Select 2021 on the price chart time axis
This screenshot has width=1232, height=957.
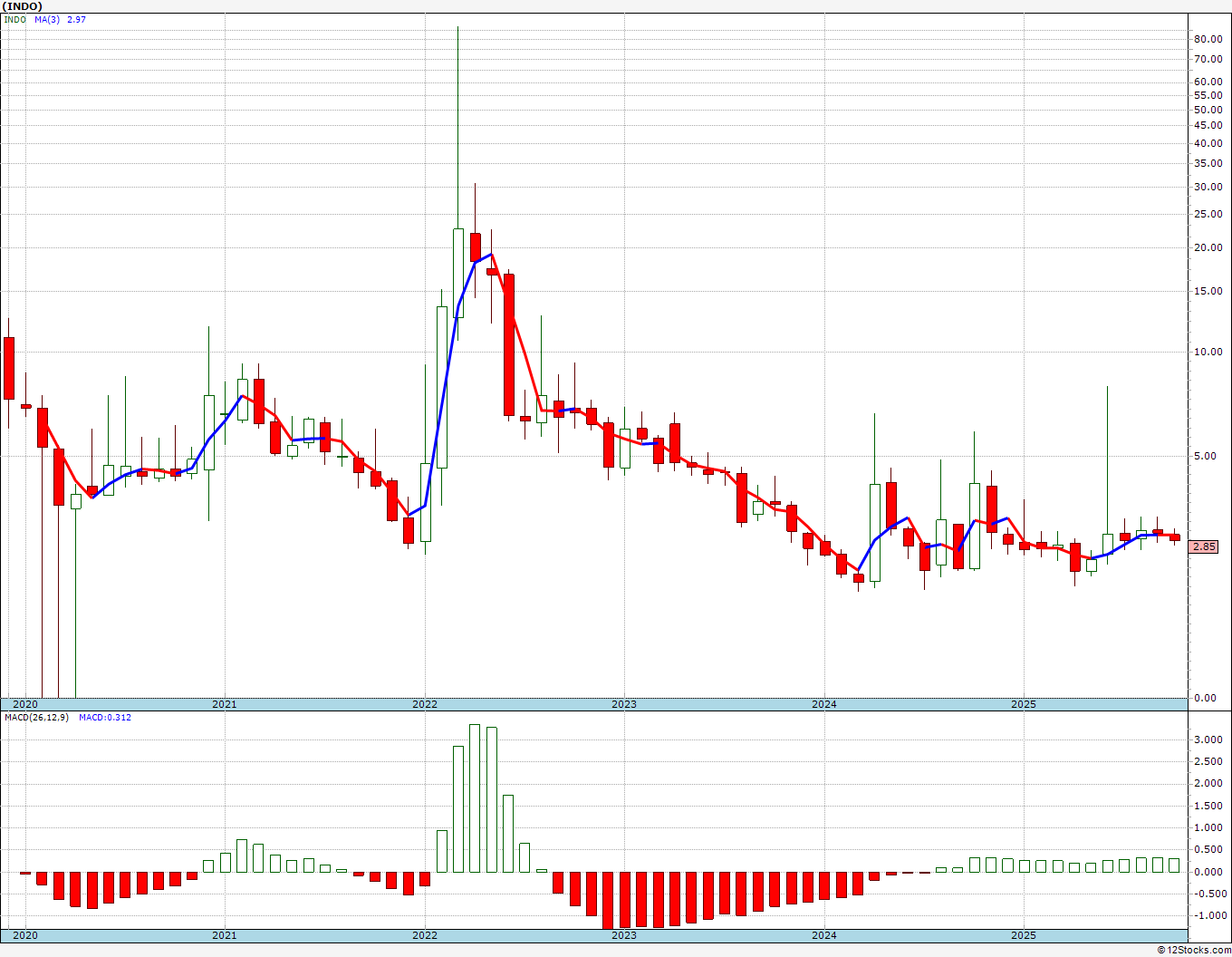click(x=225, y=704)
